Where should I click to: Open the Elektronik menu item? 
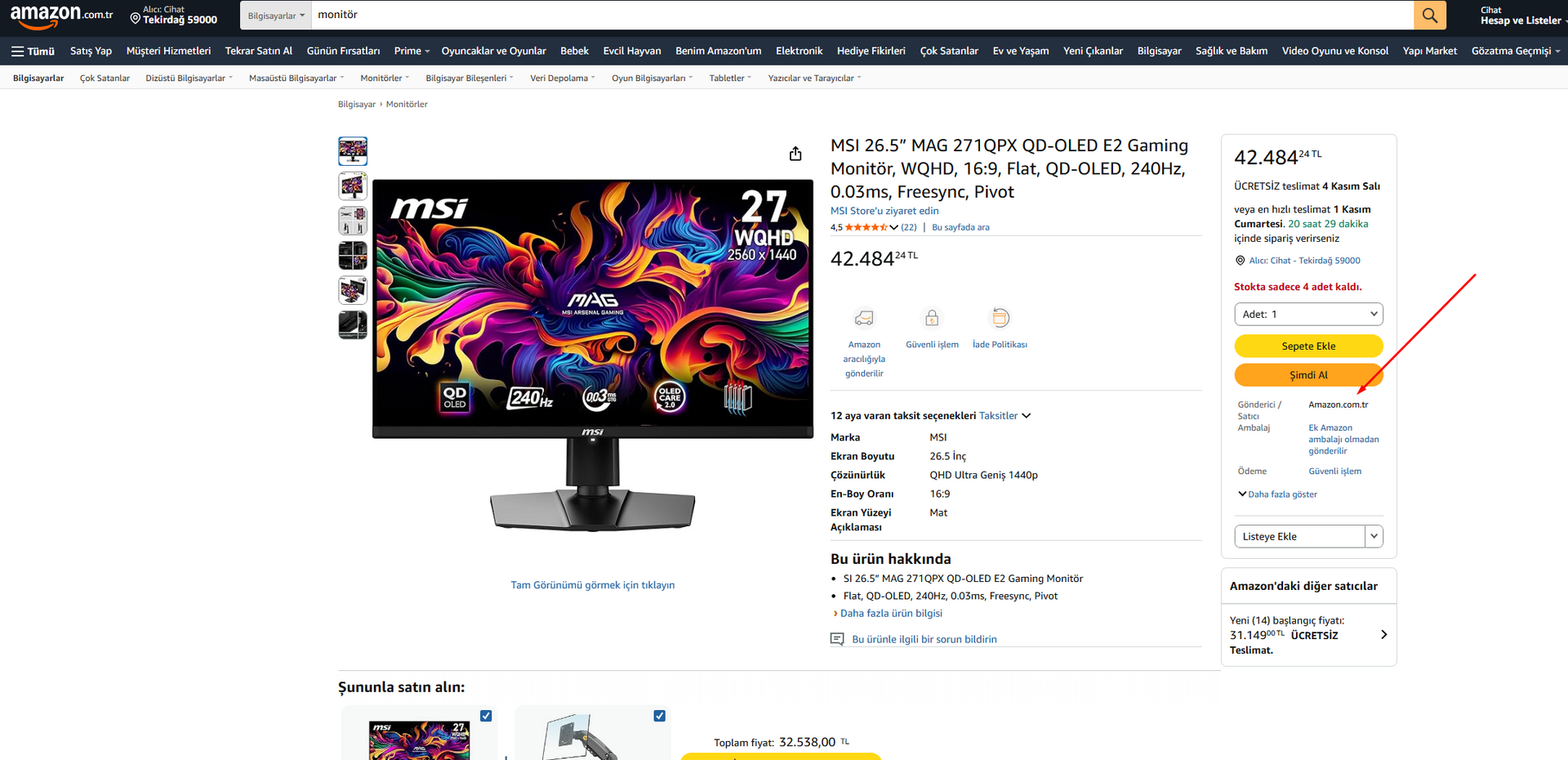799,51
